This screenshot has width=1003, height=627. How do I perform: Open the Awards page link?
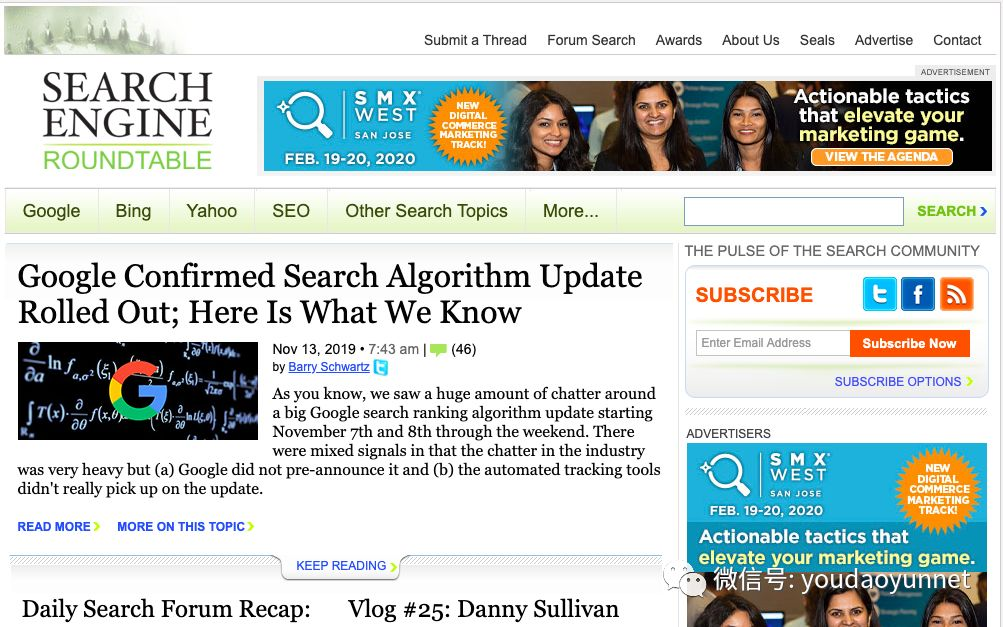[679, 40]
